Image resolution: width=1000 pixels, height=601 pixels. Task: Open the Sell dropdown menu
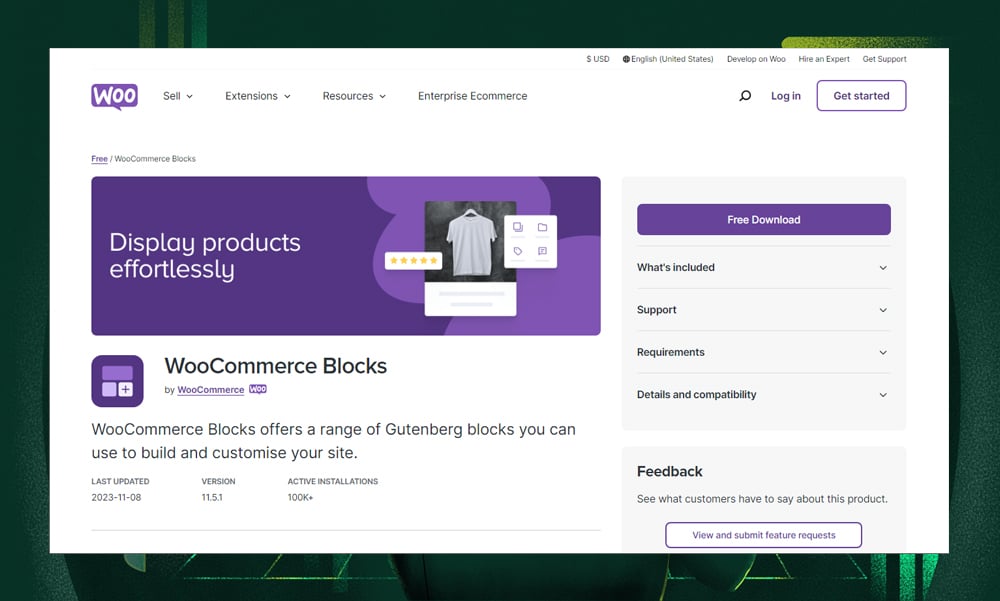tap(178, 96)
